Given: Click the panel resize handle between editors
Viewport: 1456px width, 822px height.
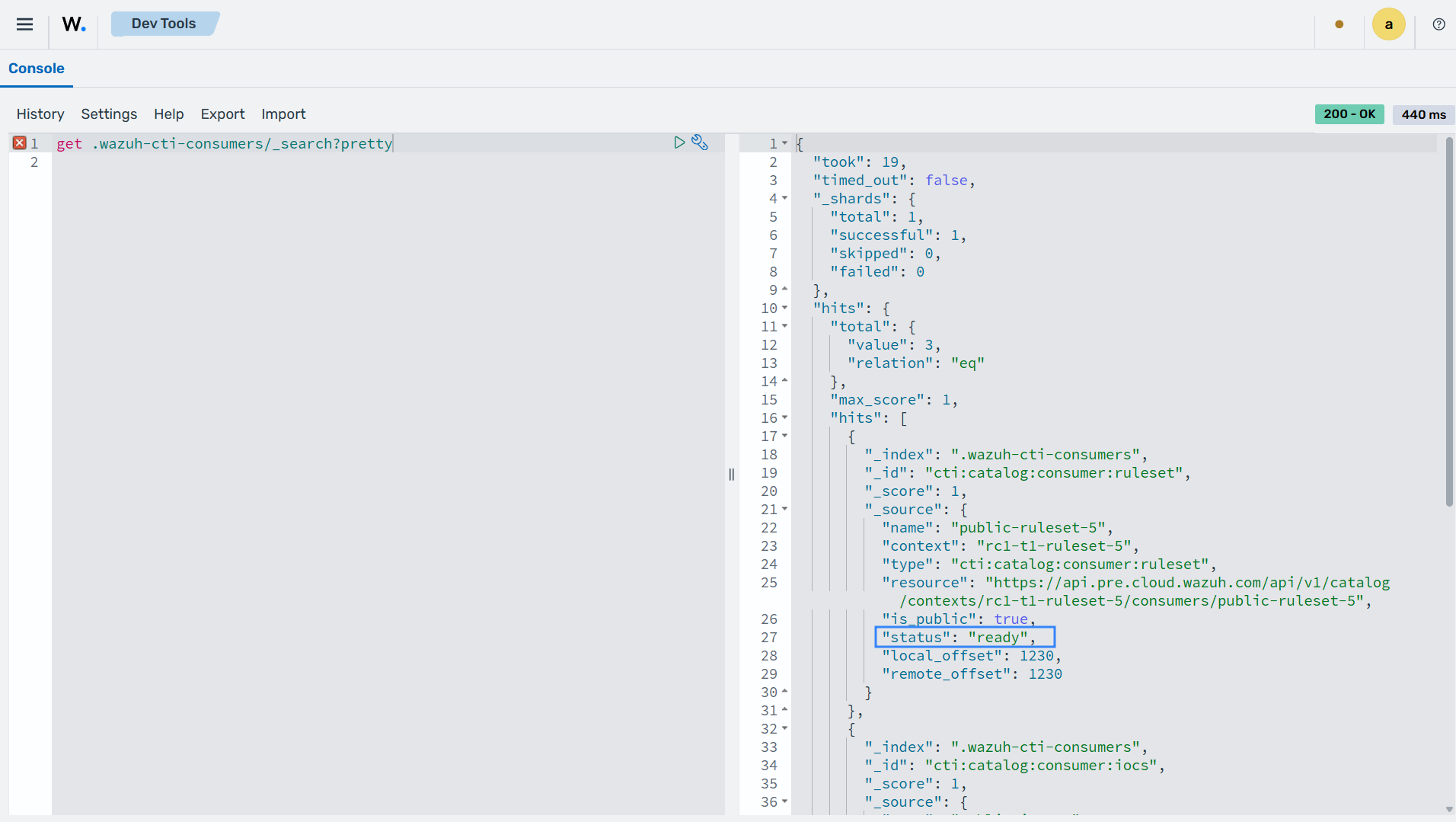Looking at the screenshot, I should click(732, 475).
